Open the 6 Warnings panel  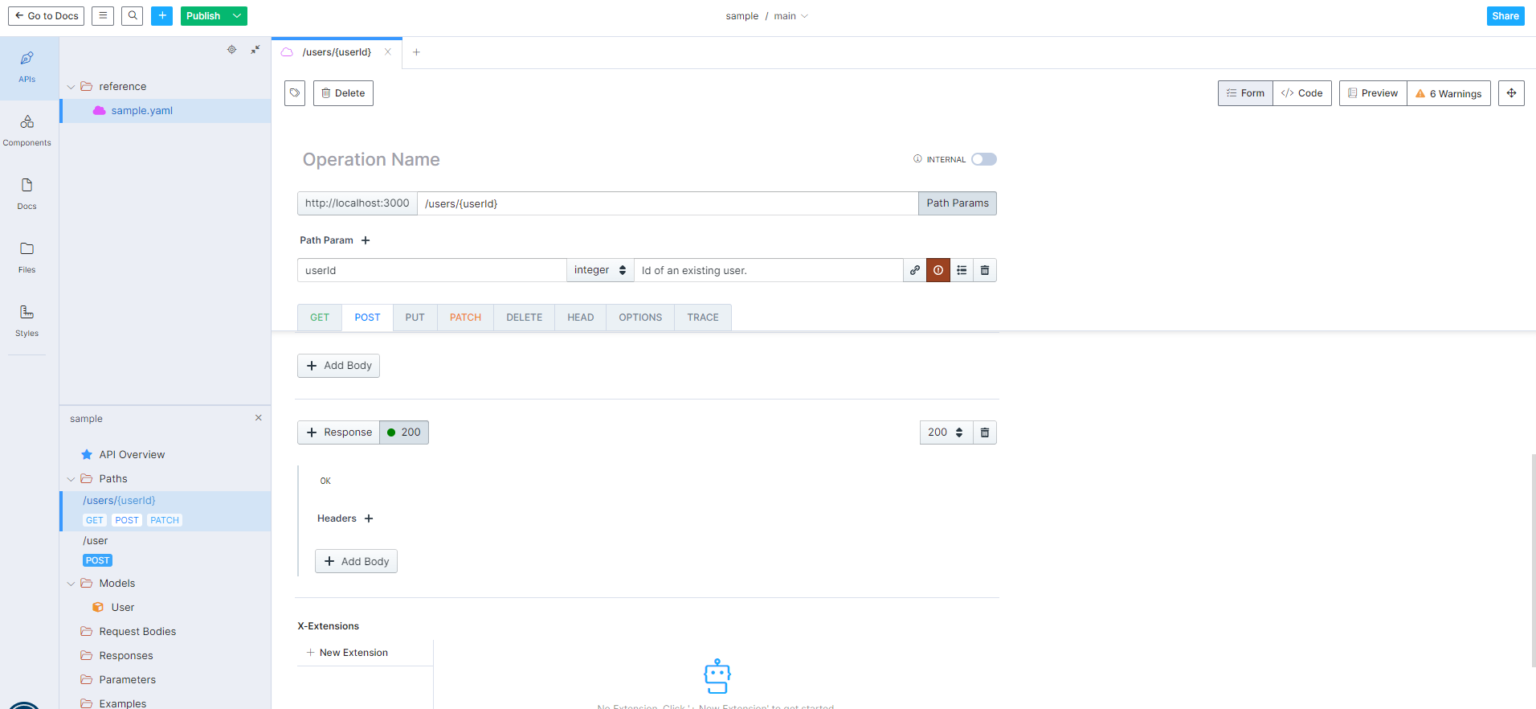(x=1447, y=92)
